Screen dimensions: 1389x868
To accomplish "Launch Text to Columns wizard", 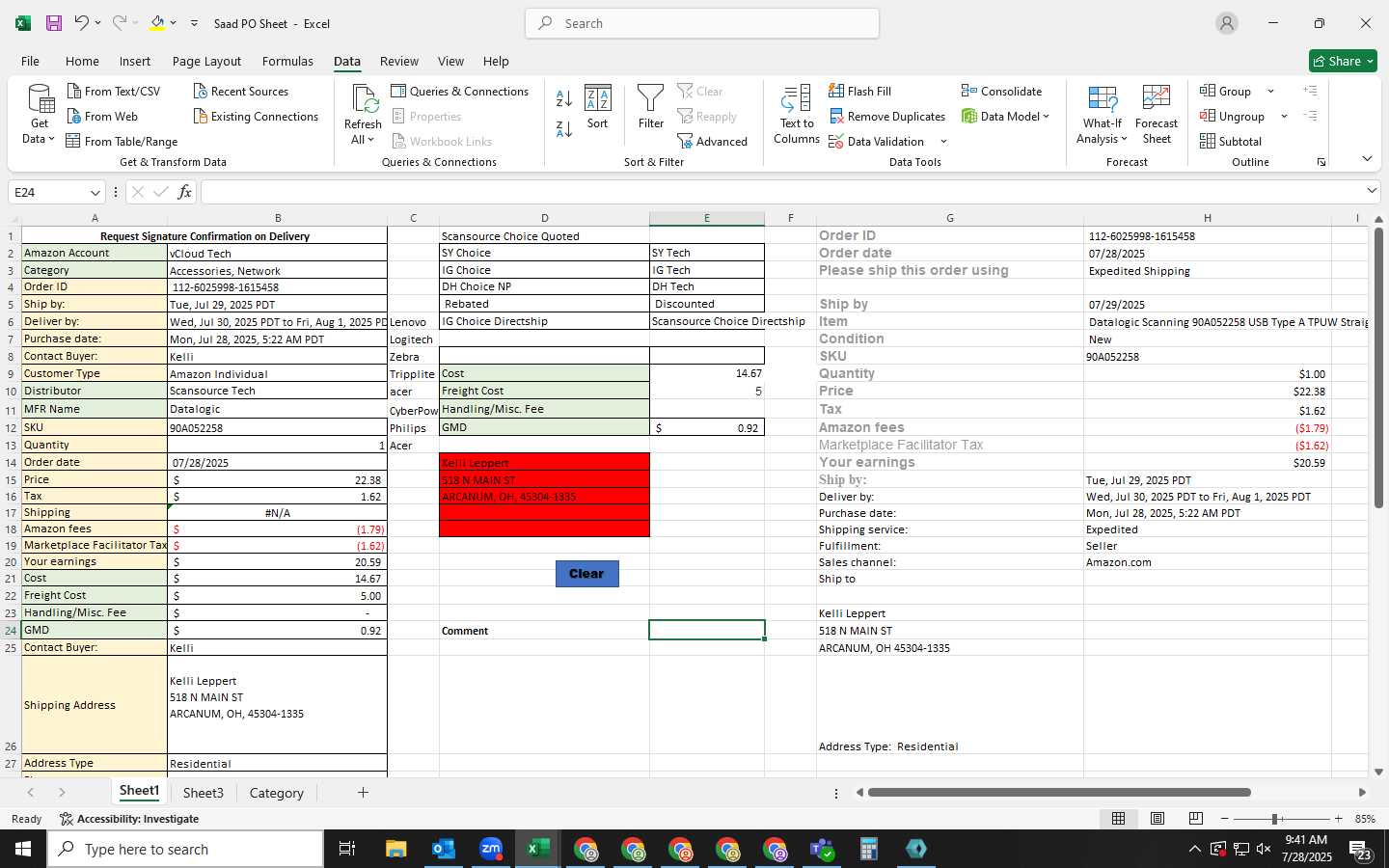I will coord(797,115).
